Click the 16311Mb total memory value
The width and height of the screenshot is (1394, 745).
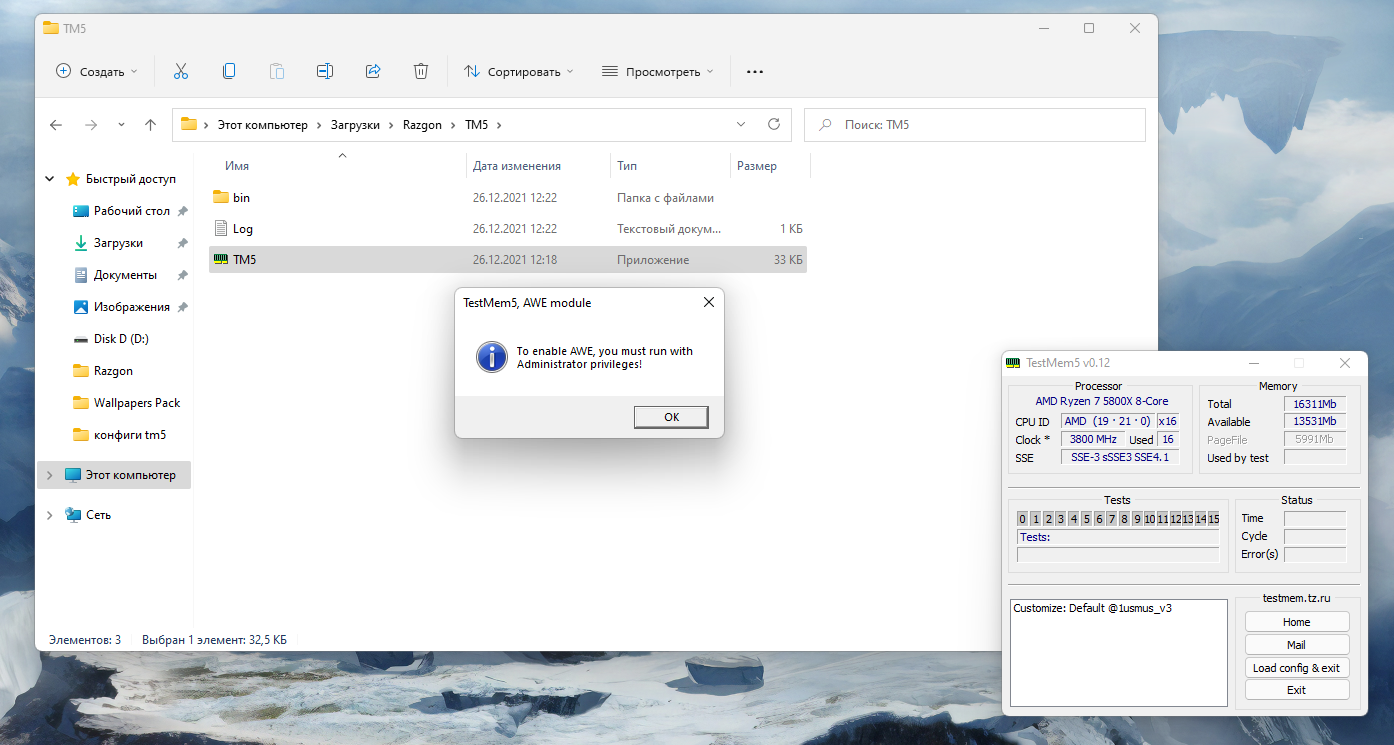[x=1314, y=403]
